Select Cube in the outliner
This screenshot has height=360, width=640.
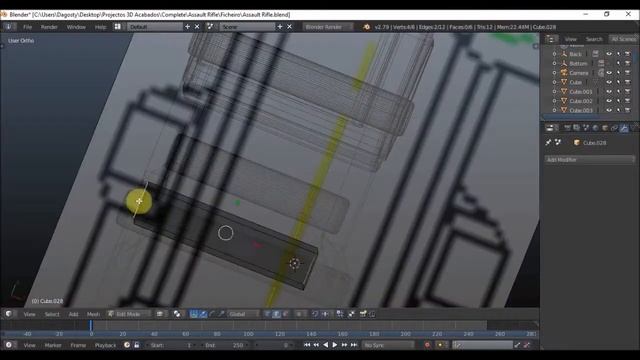[576, 82]
